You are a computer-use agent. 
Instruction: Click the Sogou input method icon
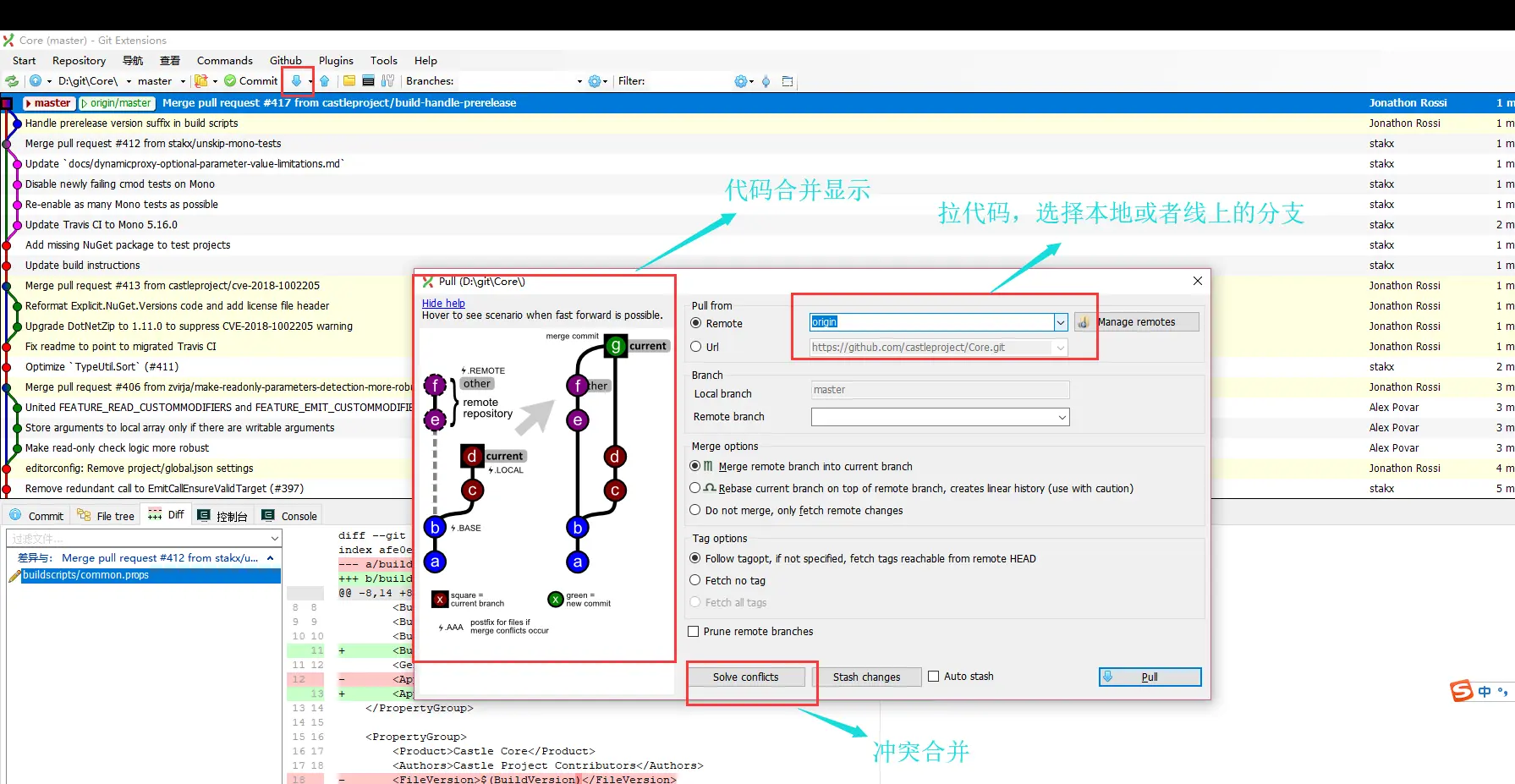pos(1462,691)
